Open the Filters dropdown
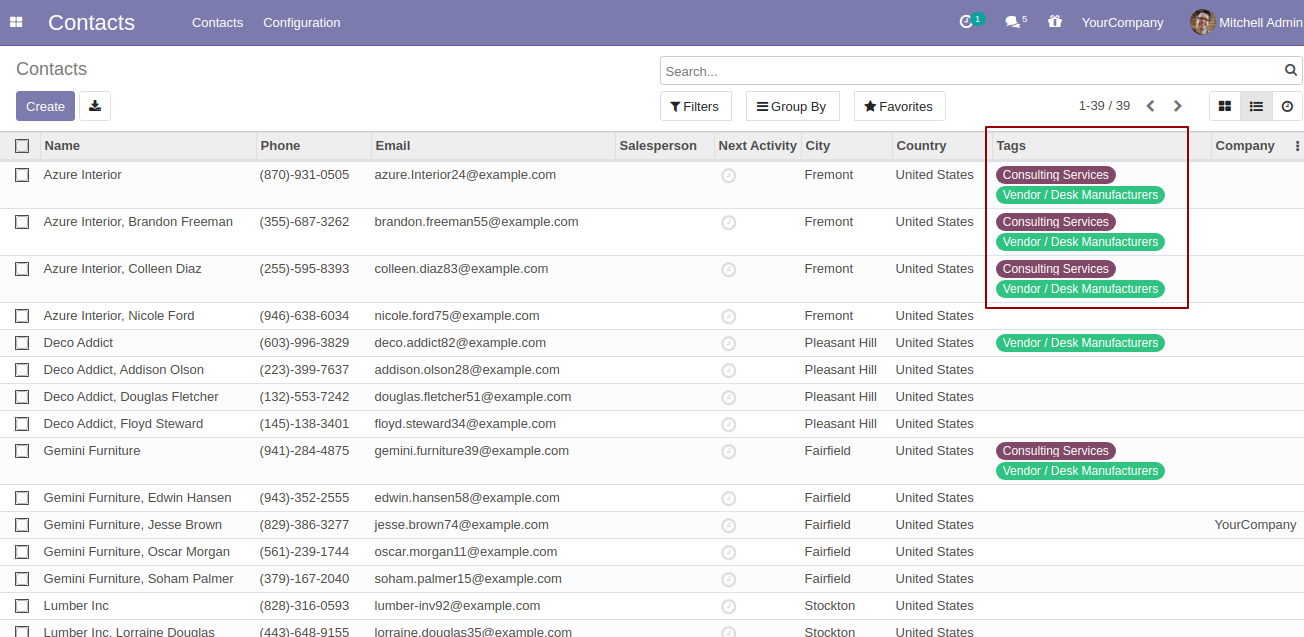 point(695,106)
